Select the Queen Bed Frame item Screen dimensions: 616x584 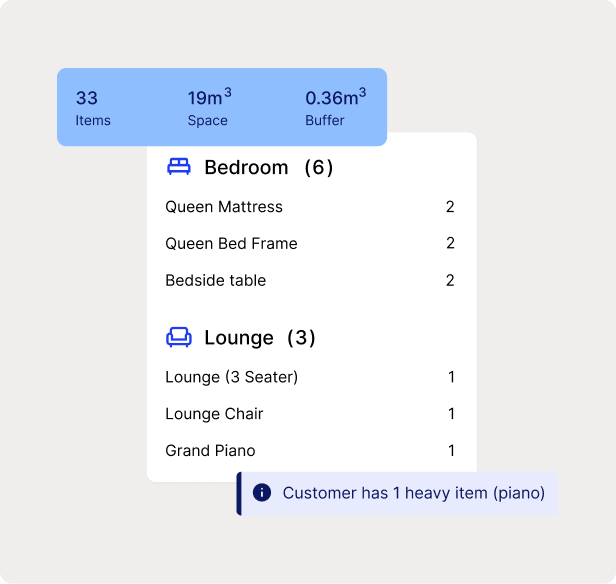(231, 243)
